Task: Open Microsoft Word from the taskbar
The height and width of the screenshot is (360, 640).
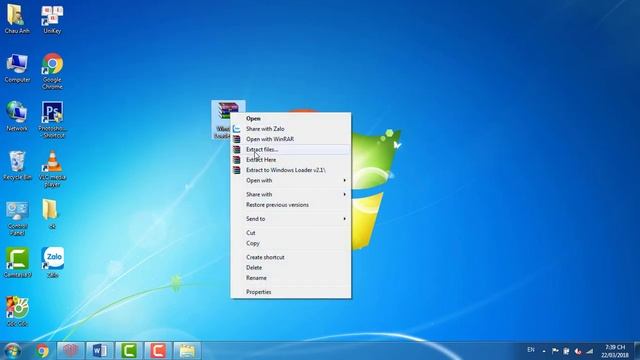Action: [100, 351]
